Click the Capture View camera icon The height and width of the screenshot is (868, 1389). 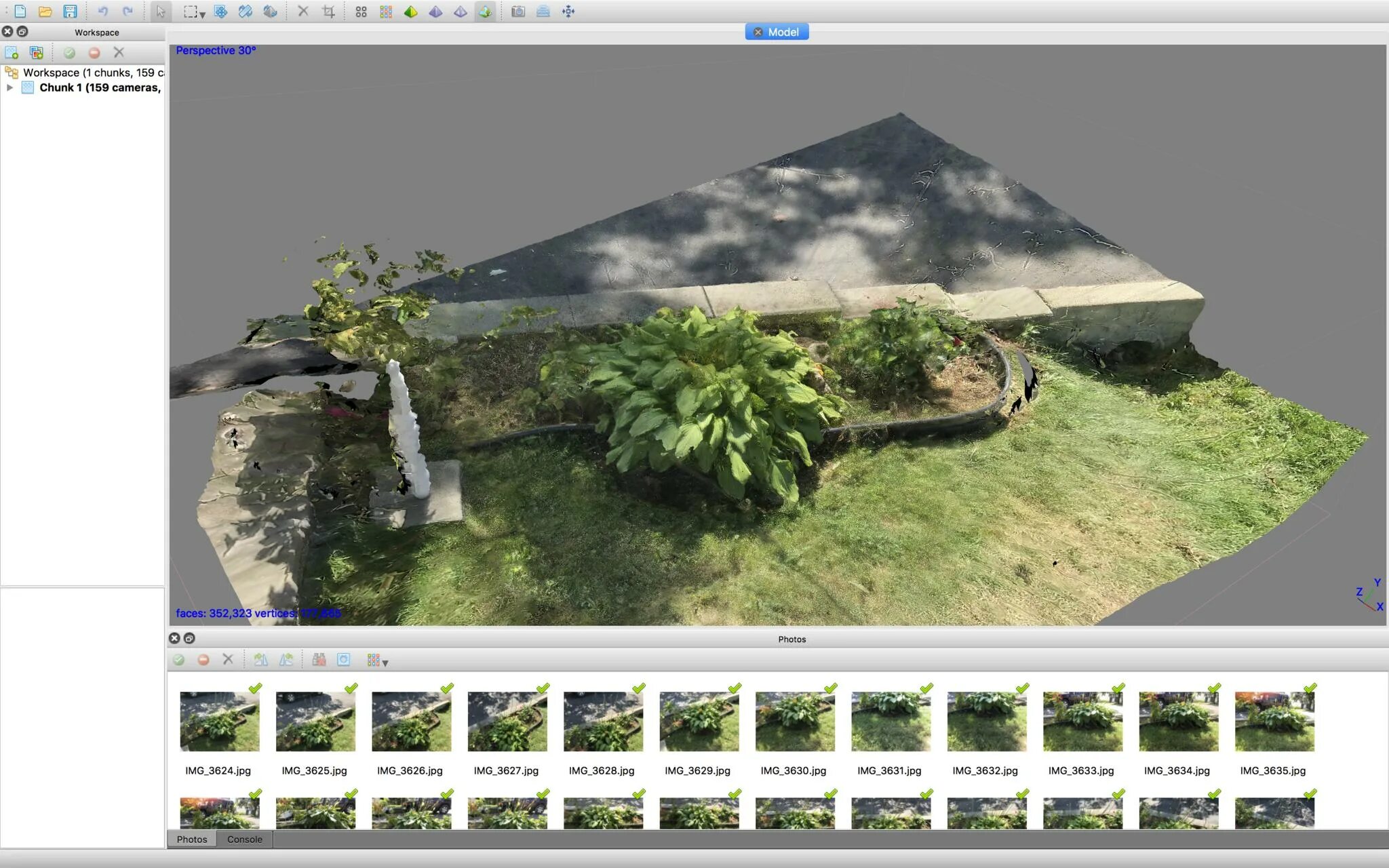[x=518, y=12]
